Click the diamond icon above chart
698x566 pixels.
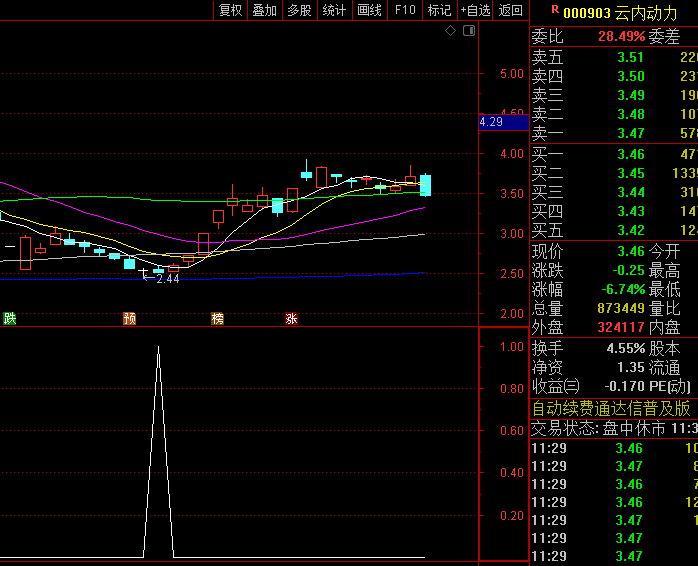click(x=451, y=31)
